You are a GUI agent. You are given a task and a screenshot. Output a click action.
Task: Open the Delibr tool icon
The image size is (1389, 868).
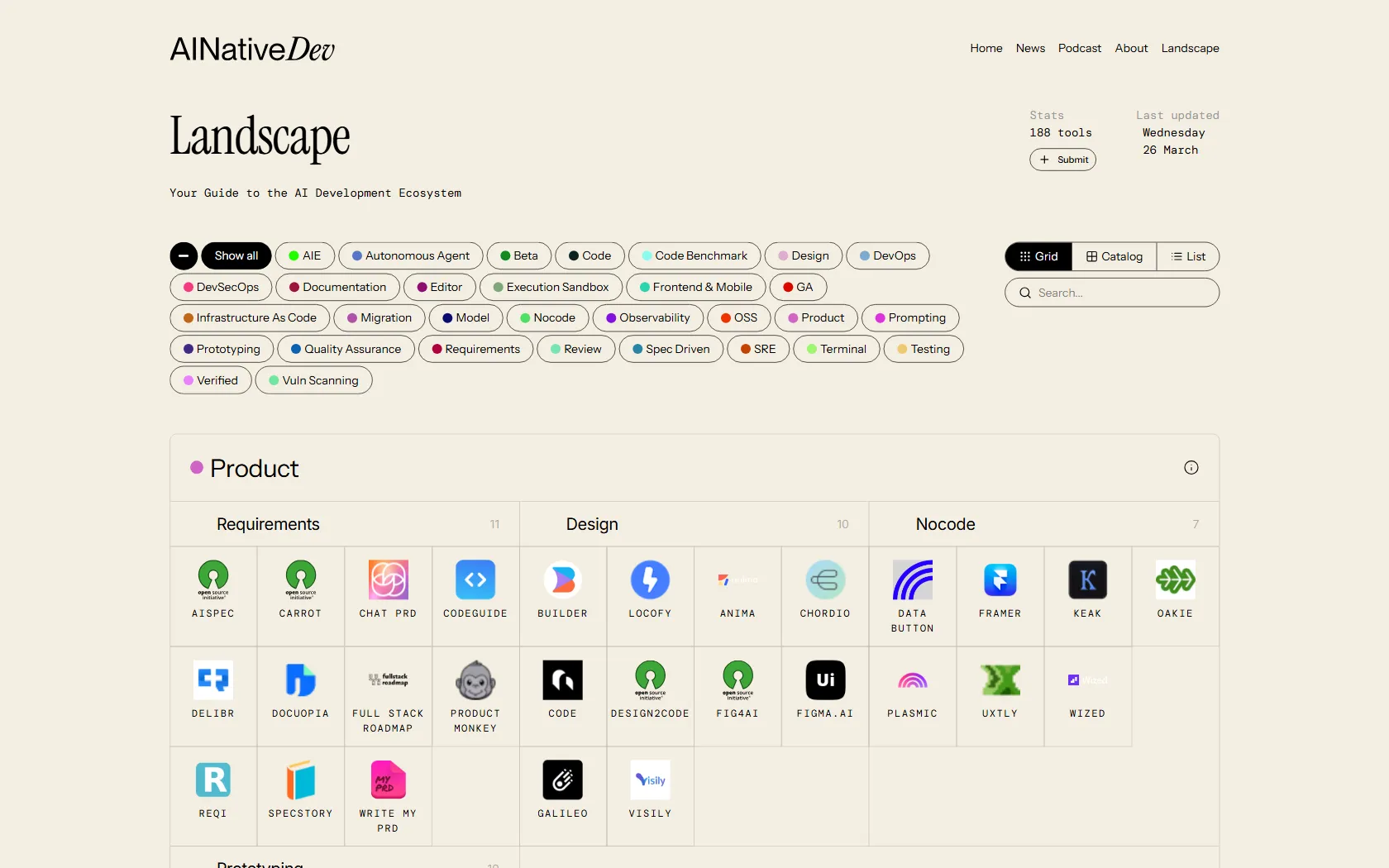tap(213, 680)
